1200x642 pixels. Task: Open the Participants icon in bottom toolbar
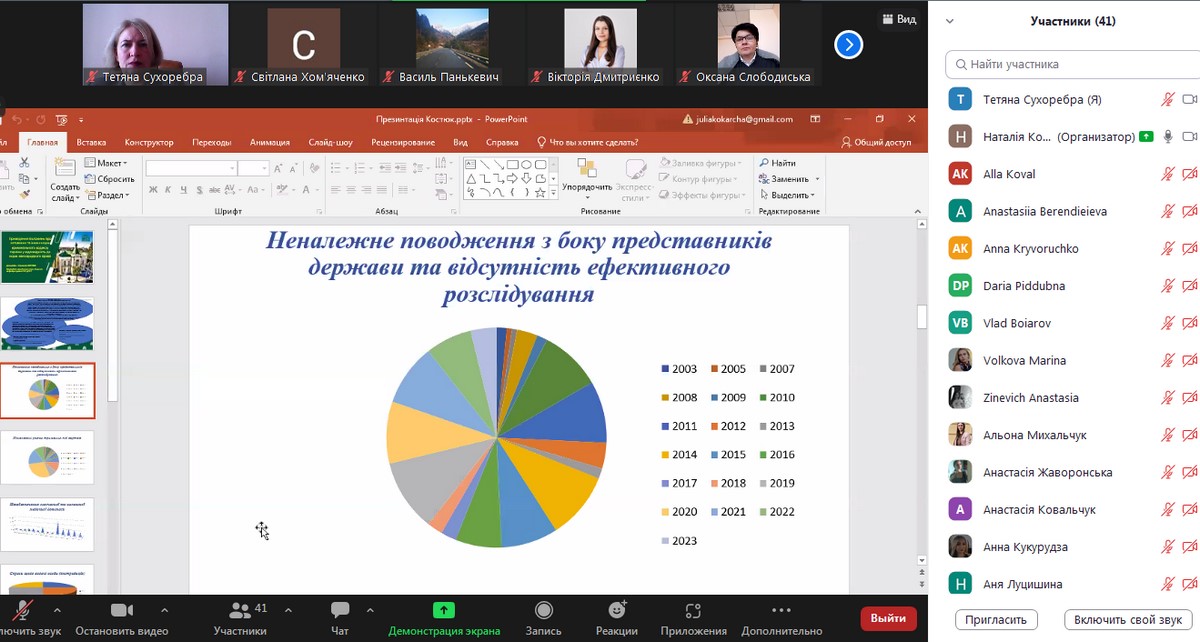pos(240,611)
